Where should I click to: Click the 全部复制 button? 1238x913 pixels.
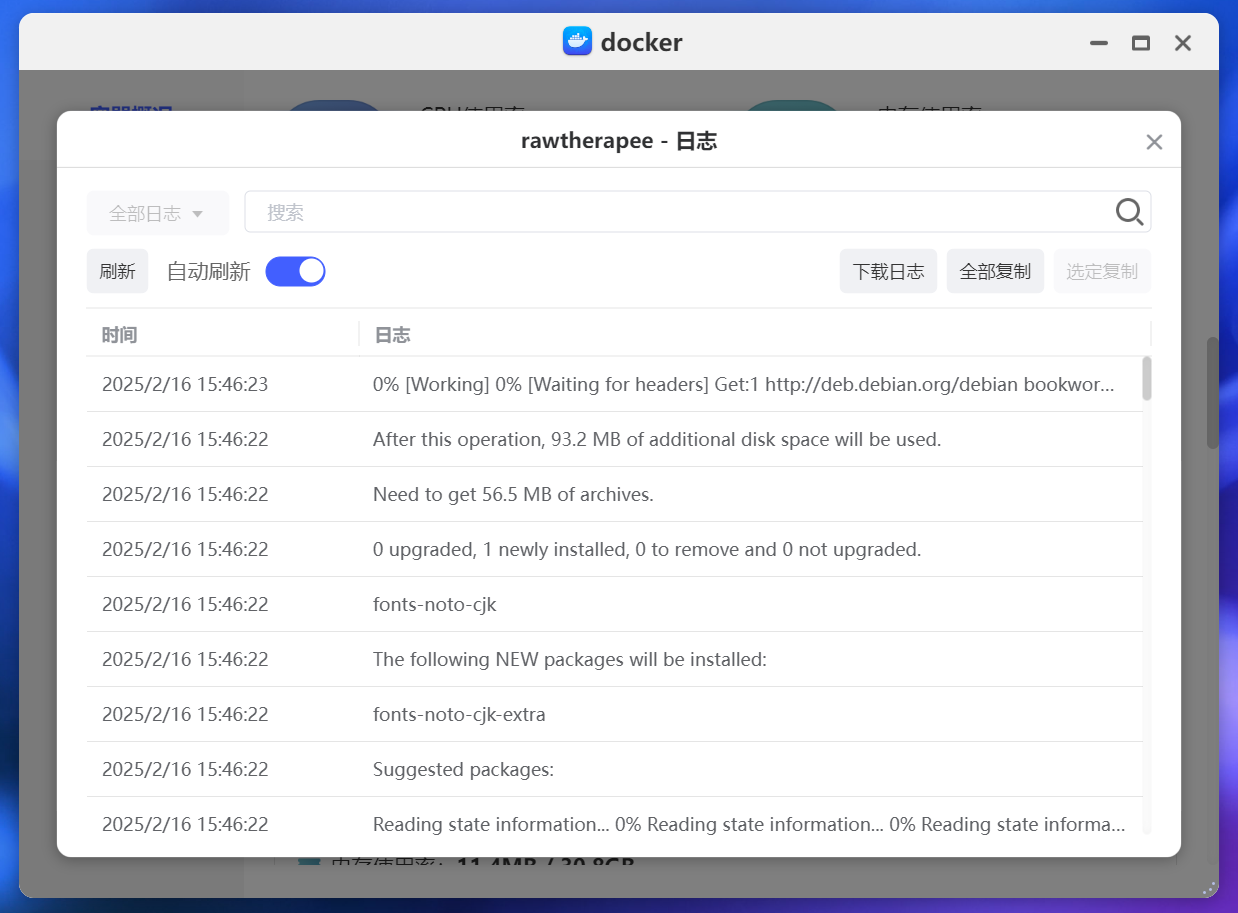995,271
